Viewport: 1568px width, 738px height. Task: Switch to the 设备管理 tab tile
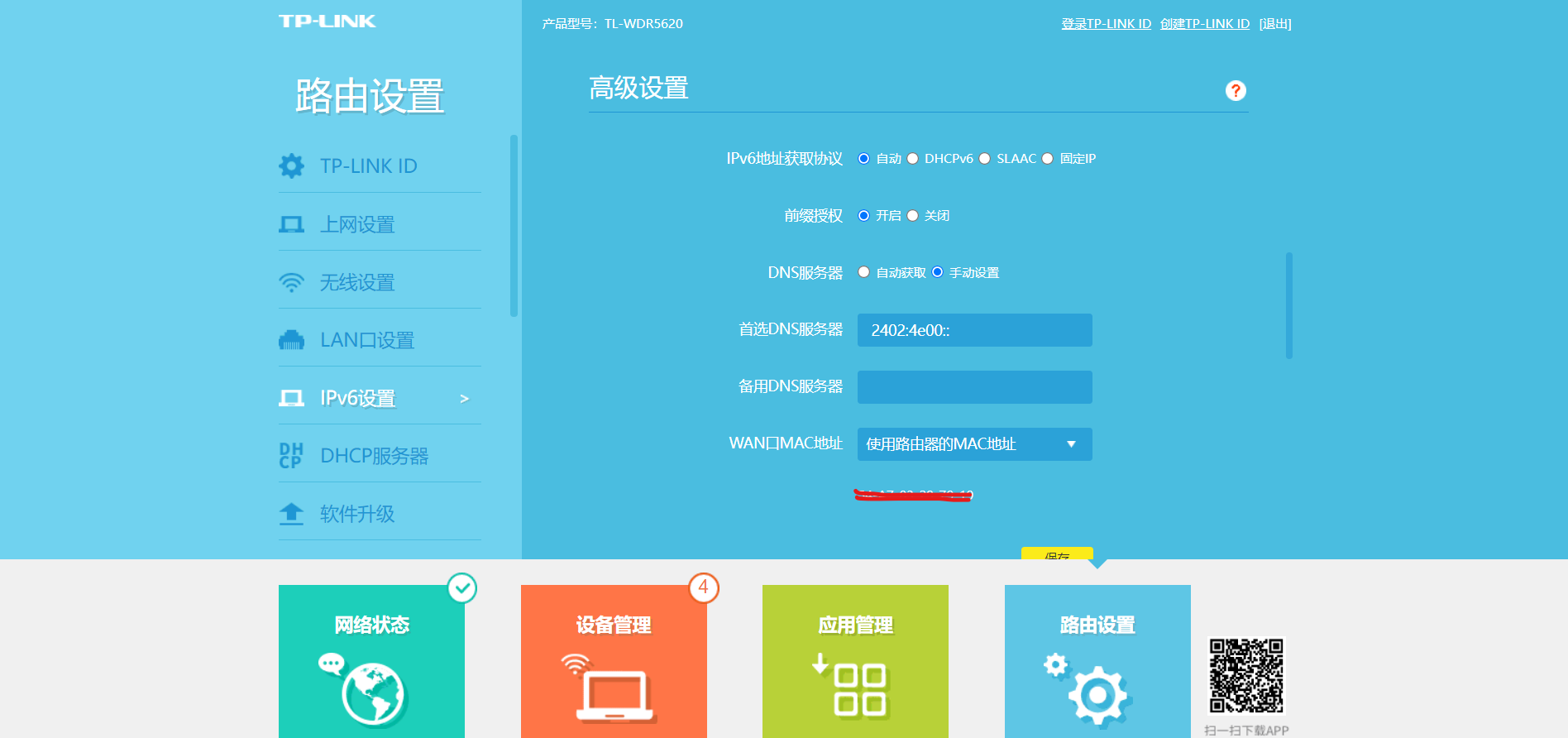pyautogui.click(x=614, y=661)
